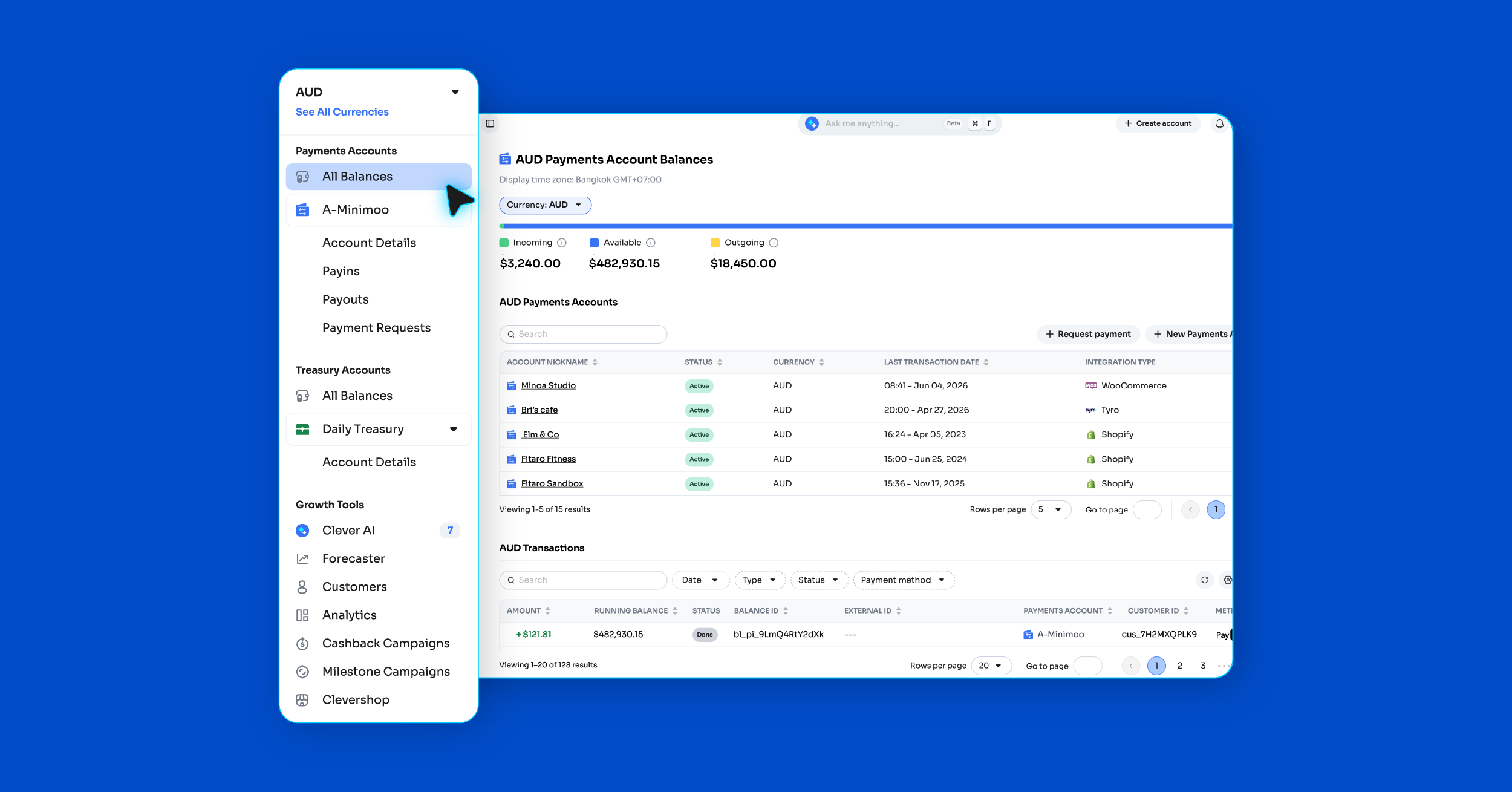The image size is (1512, 792).
Task: Open the Elm & Co account link
Action: [540, 435]
